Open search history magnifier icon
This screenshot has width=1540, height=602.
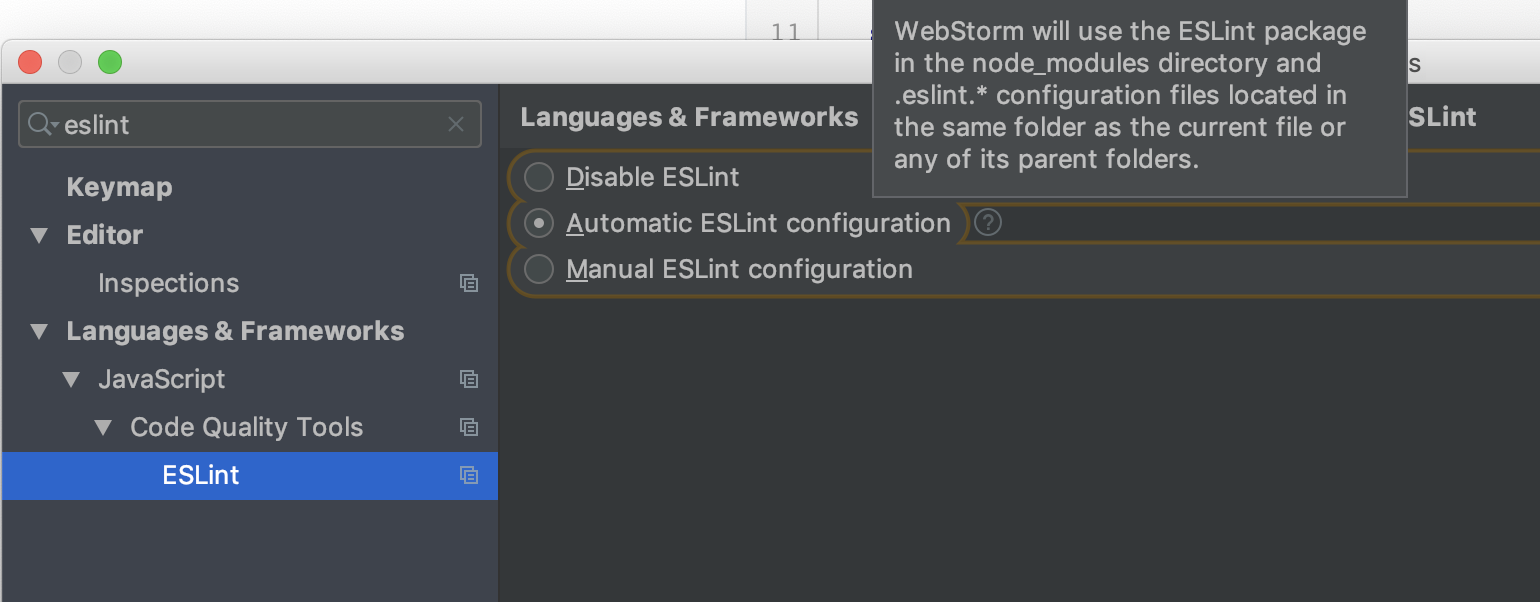(x=42, y=124)
